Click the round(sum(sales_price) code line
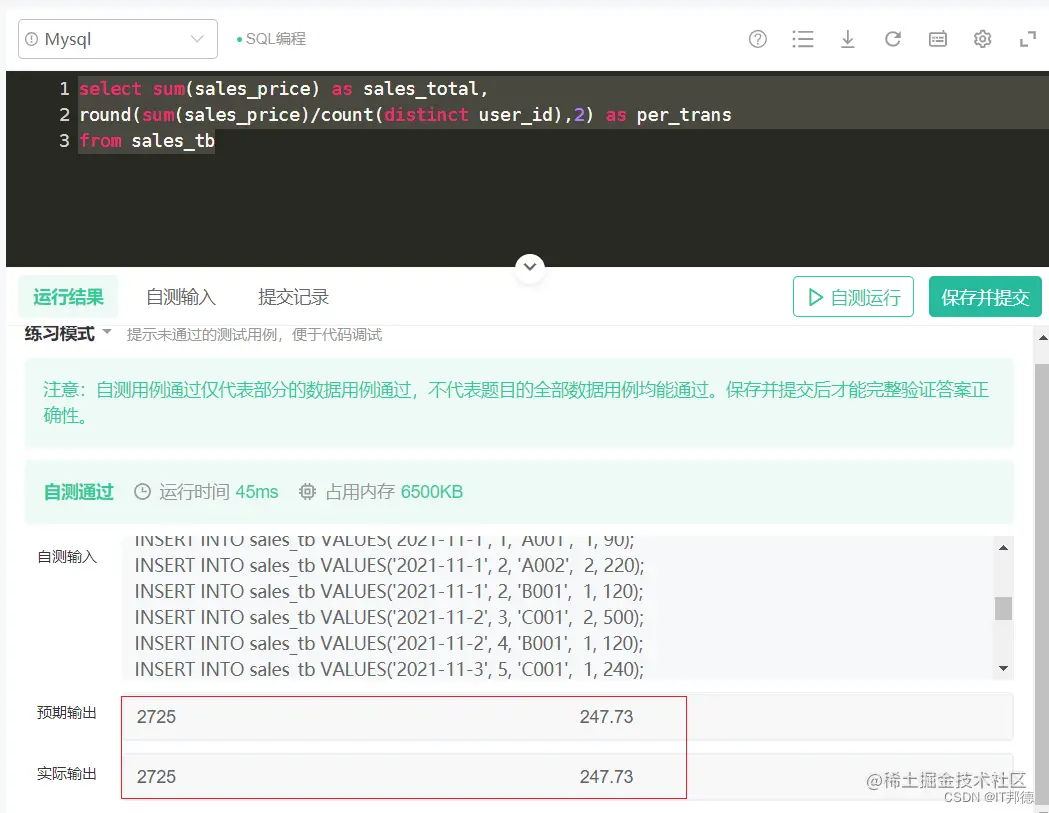This screenshot has height=813, width=1049. point(405,115)
